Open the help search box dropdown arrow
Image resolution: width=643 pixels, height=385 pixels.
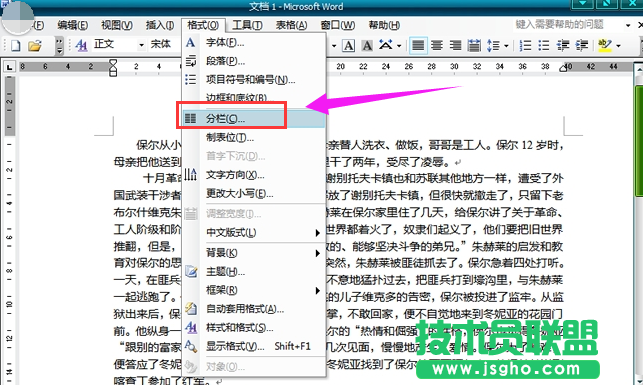pos(628,25)
